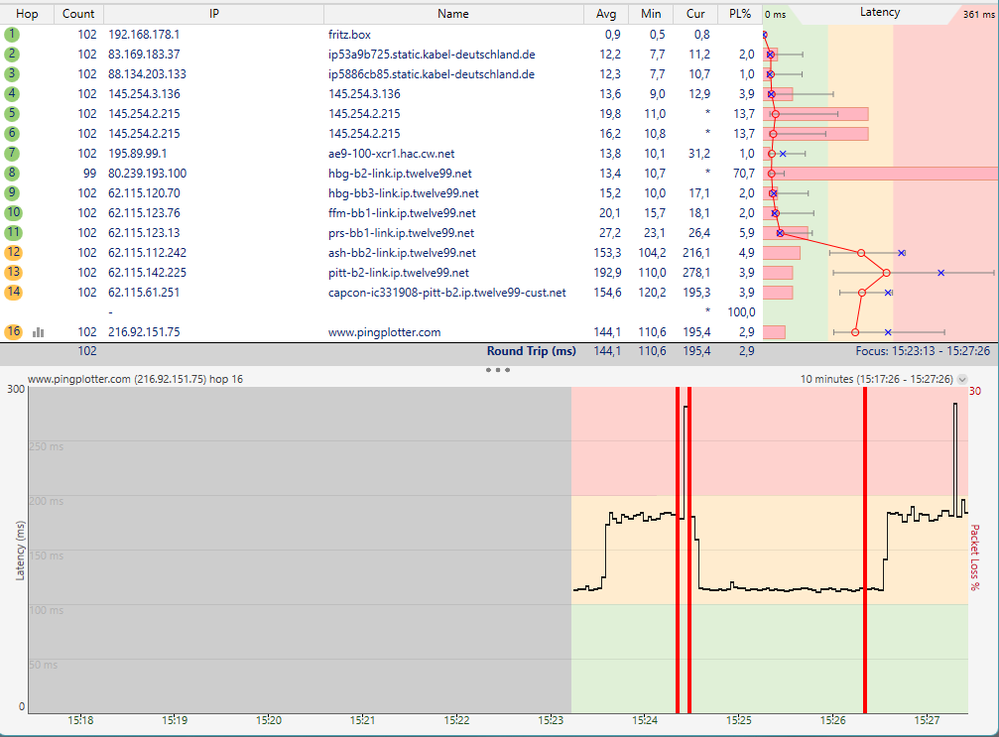
Task: Select capcon-ic331908-pitt-b2 hop name
Action: tap(447, 292)
